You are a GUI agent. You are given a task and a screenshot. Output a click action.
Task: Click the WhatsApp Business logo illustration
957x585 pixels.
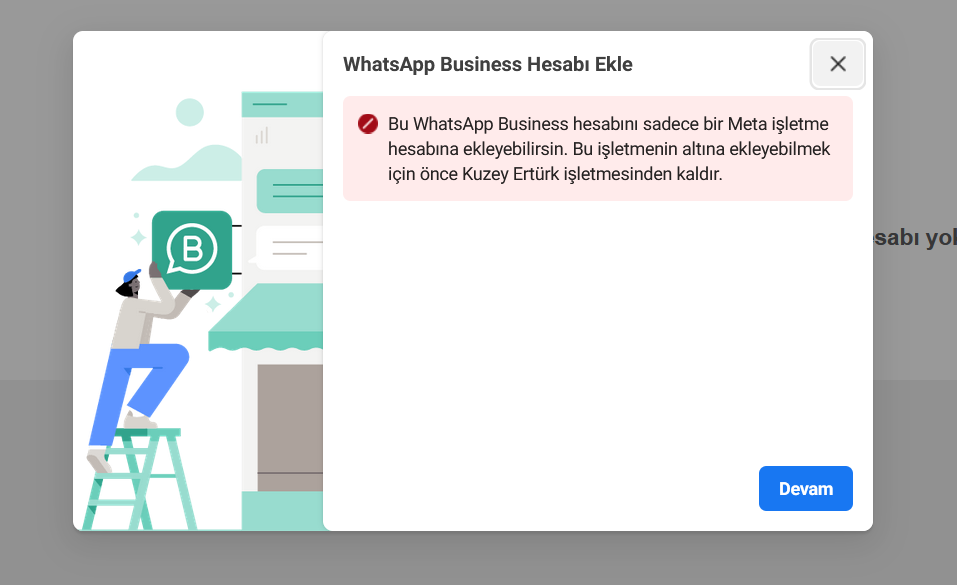(192, 250)
